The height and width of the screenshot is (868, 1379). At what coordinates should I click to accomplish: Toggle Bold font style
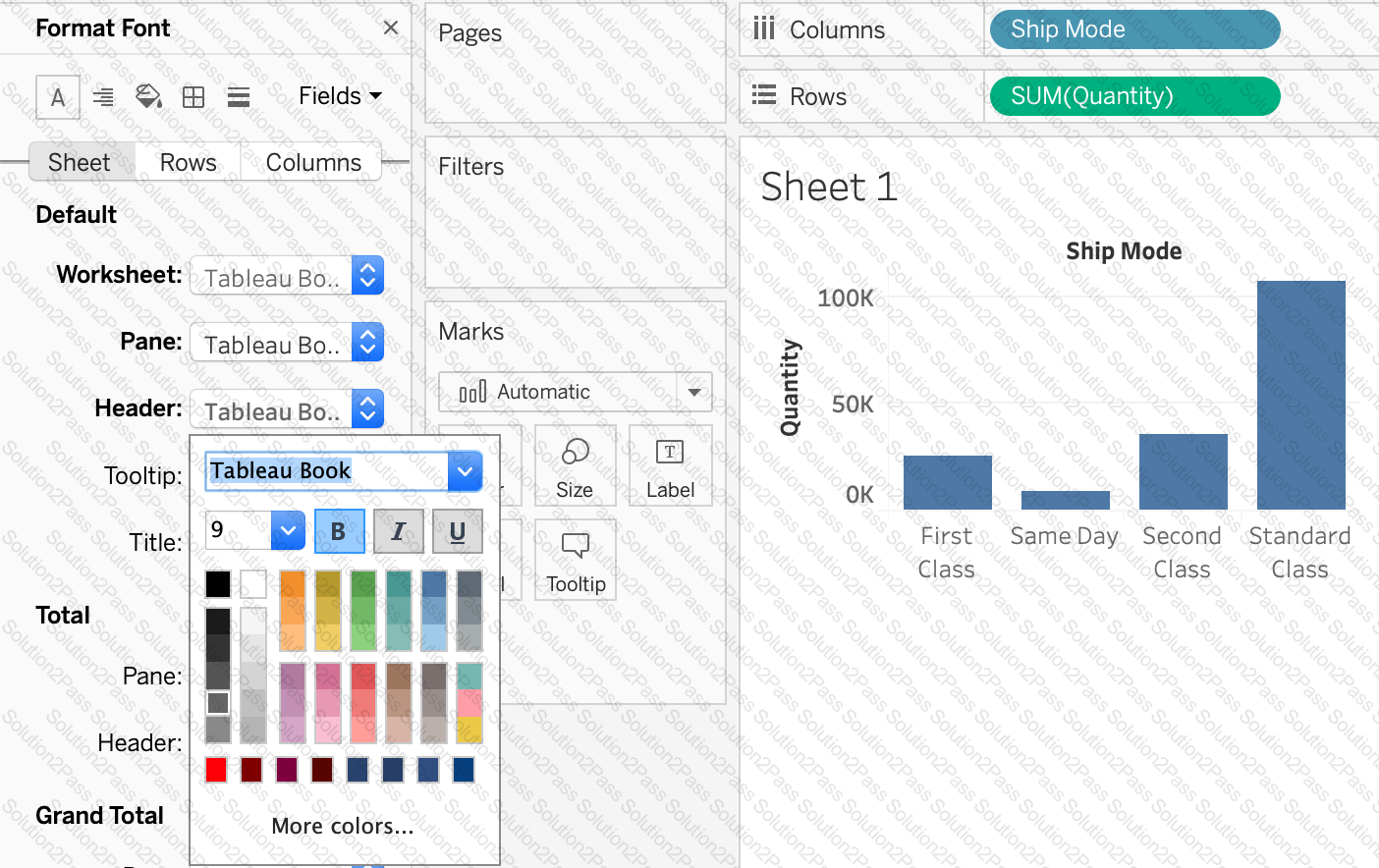[339, 532]
